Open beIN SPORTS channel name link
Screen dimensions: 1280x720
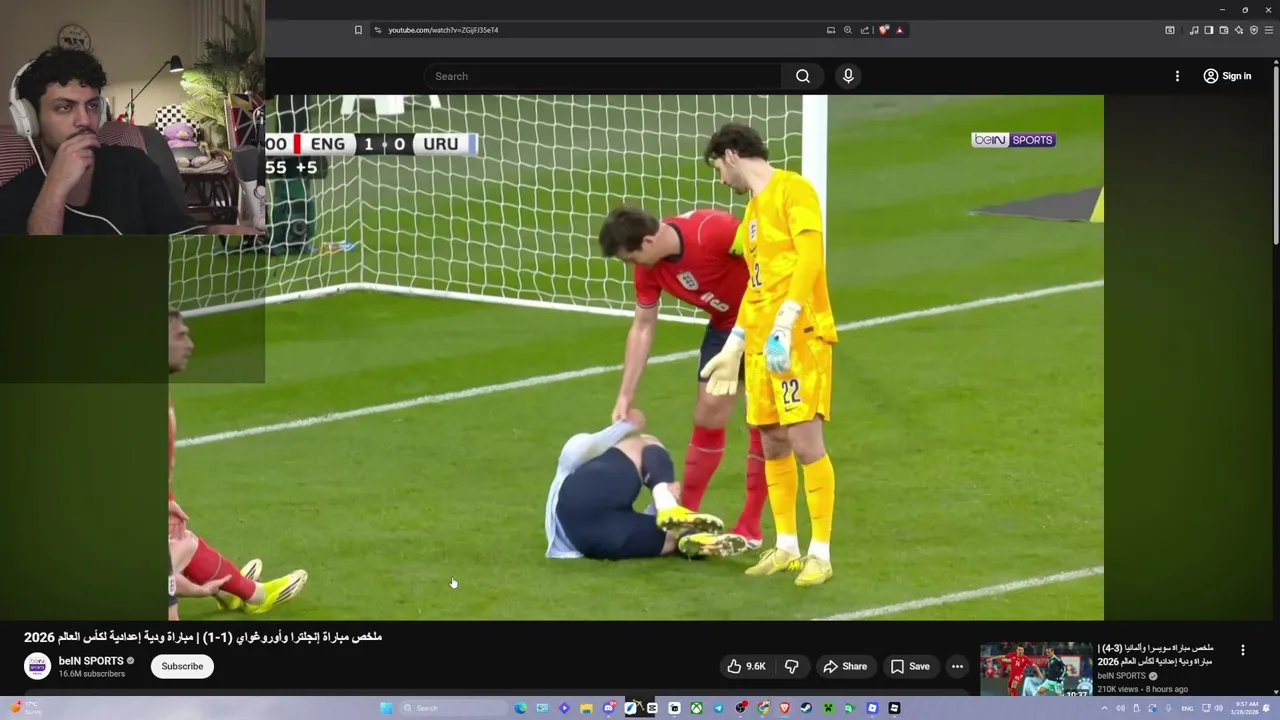click(91, 661)
